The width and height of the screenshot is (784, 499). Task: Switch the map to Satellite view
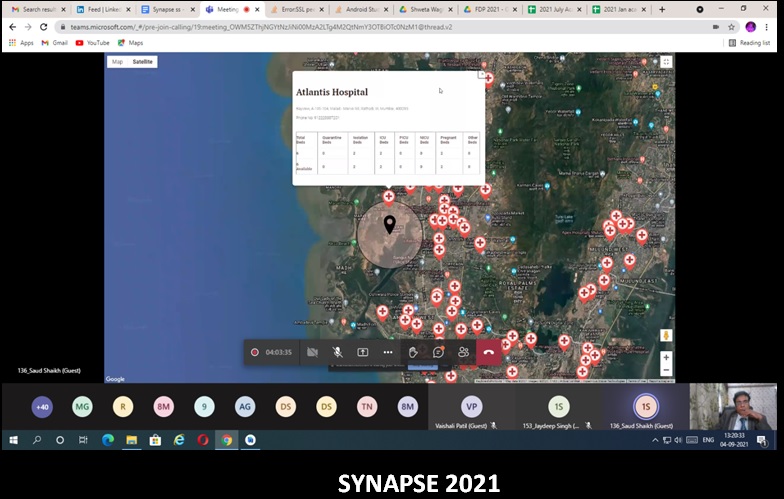click(x=142, y=62)
